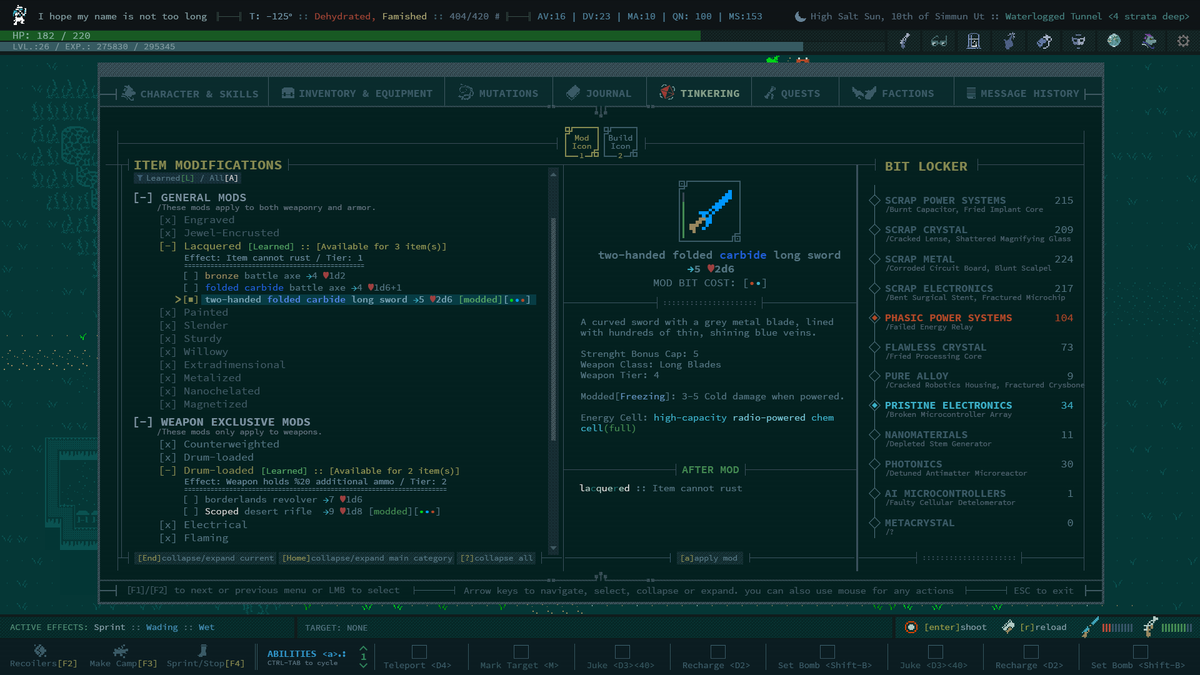The image size is (1200, 675).
Task: Click the sword weapon icon in bottom-right status
Action: pos(1089,627)
